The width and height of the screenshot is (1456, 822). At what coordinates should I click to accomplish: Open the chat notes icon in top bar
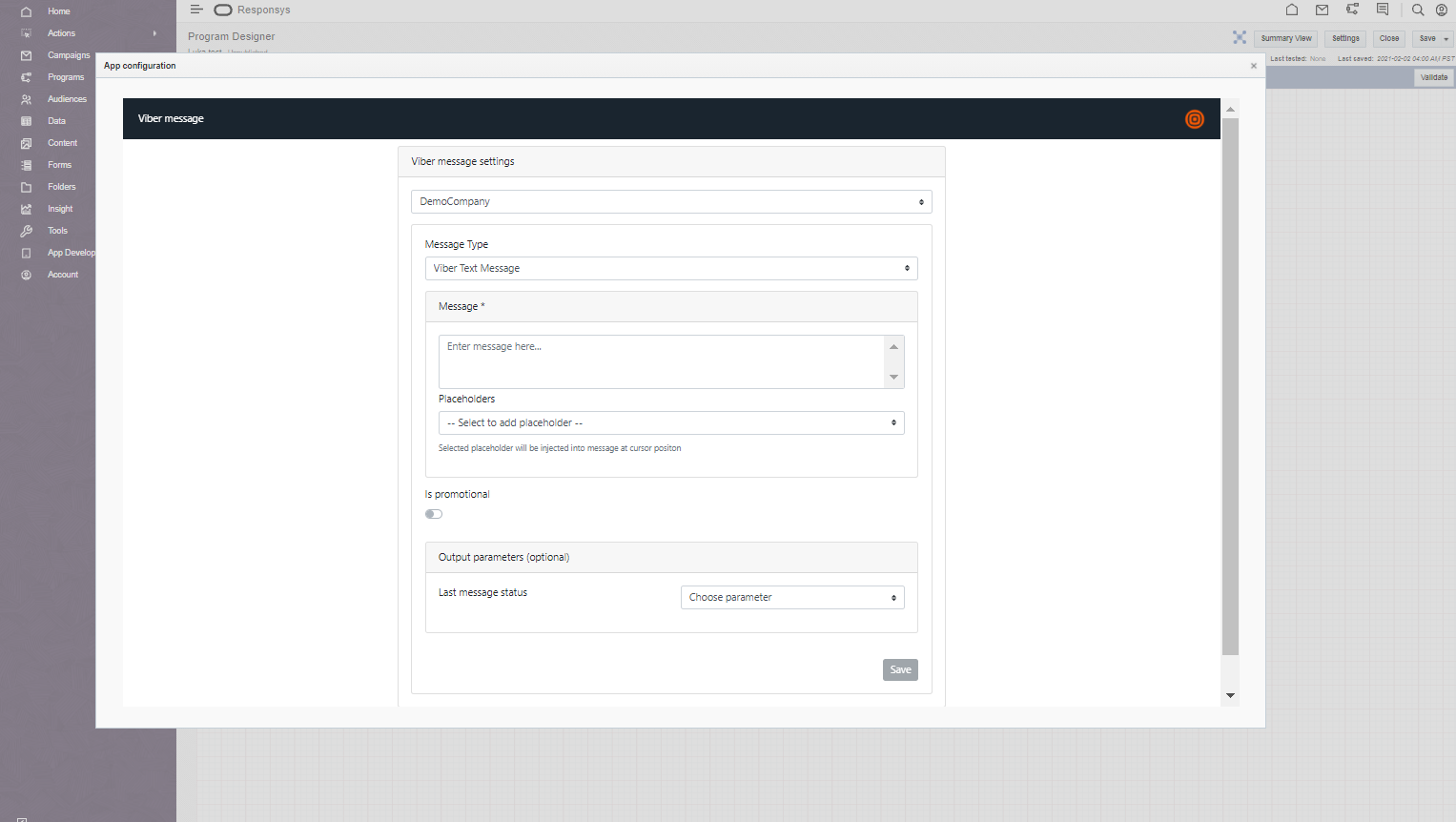[1382, 10]
